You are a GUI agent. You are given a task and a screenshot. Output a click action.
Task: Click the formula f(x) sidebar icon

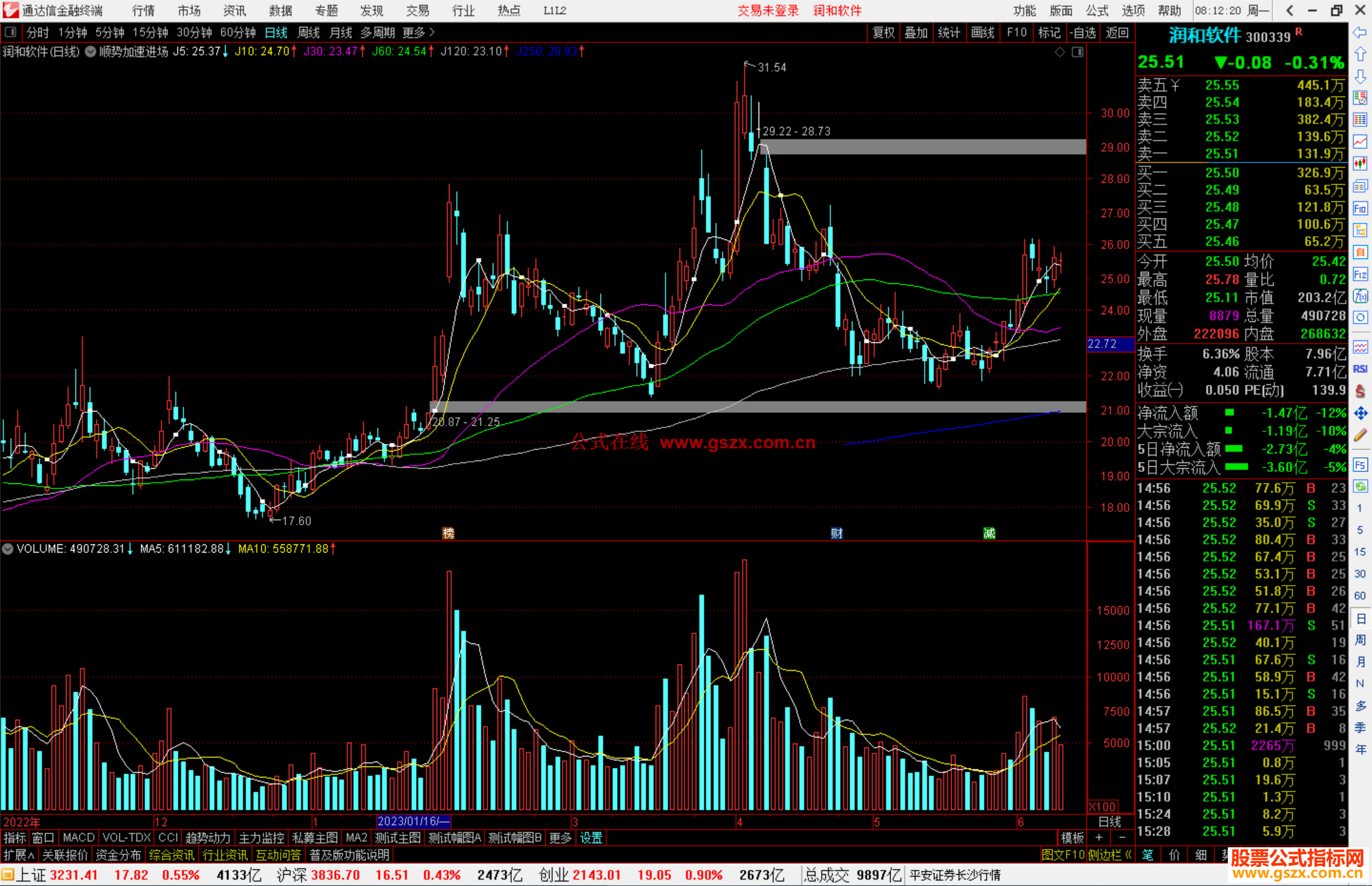point(1360,296)
